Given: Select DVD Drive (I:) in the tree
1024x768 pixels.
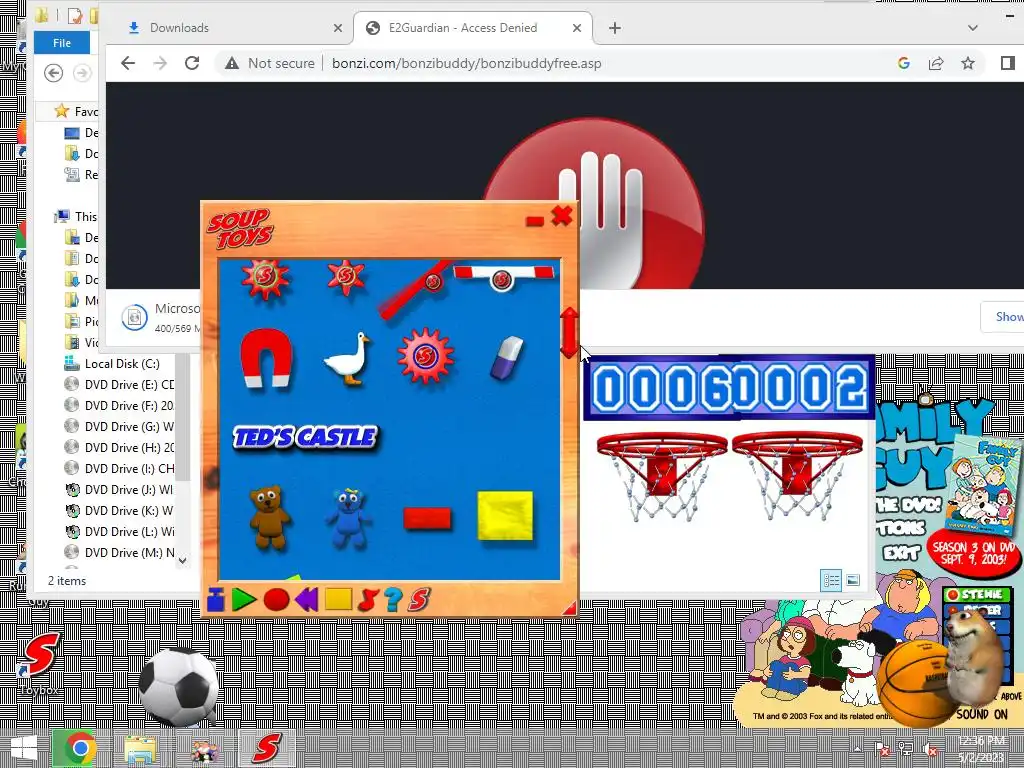Looking at the screenshot, I should (x=120, y=468).
